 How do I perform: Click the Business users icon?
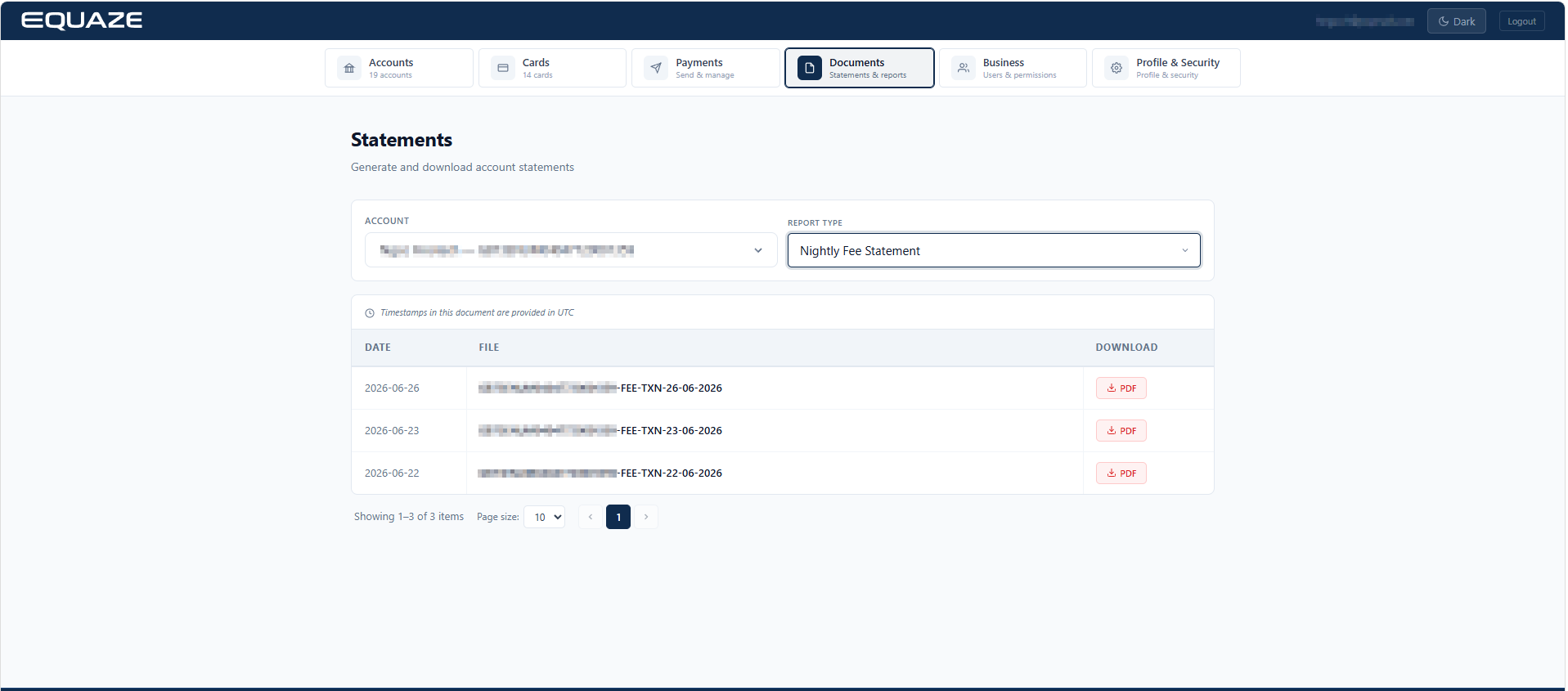point(964,68)
